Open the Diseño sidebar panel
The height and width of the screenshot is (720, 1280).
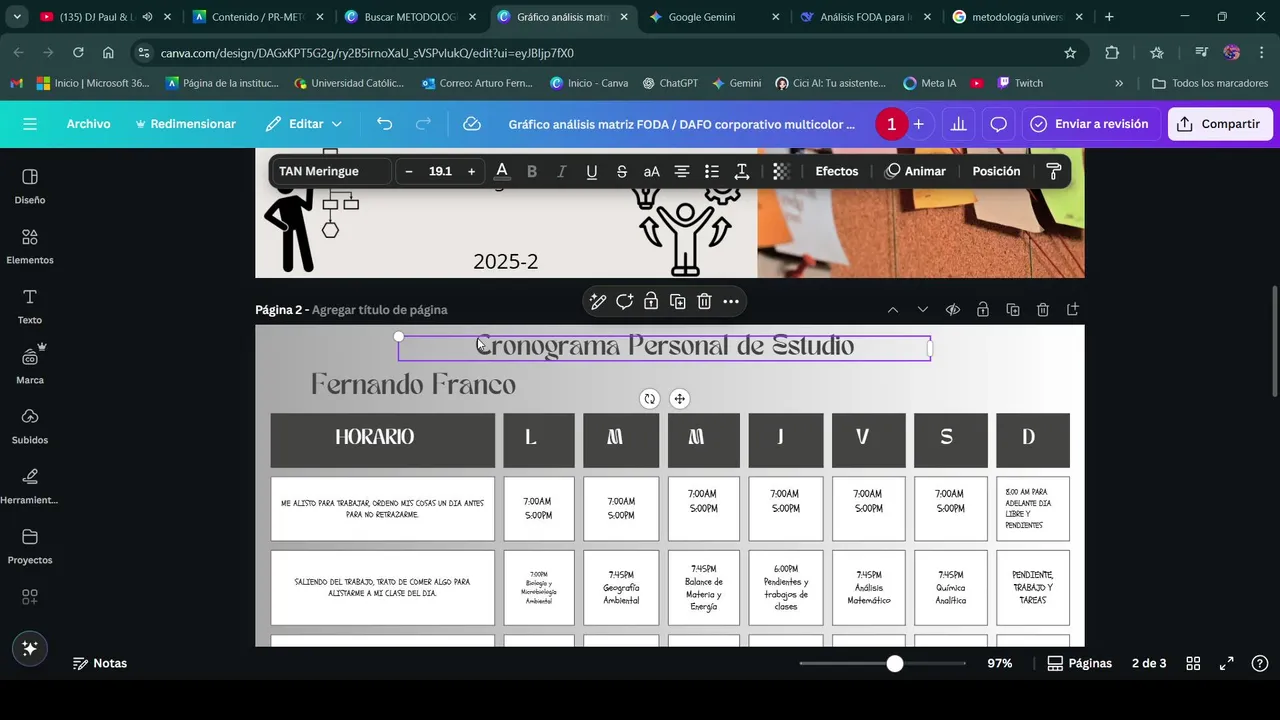pyautogui.click(x=30, y=186)
